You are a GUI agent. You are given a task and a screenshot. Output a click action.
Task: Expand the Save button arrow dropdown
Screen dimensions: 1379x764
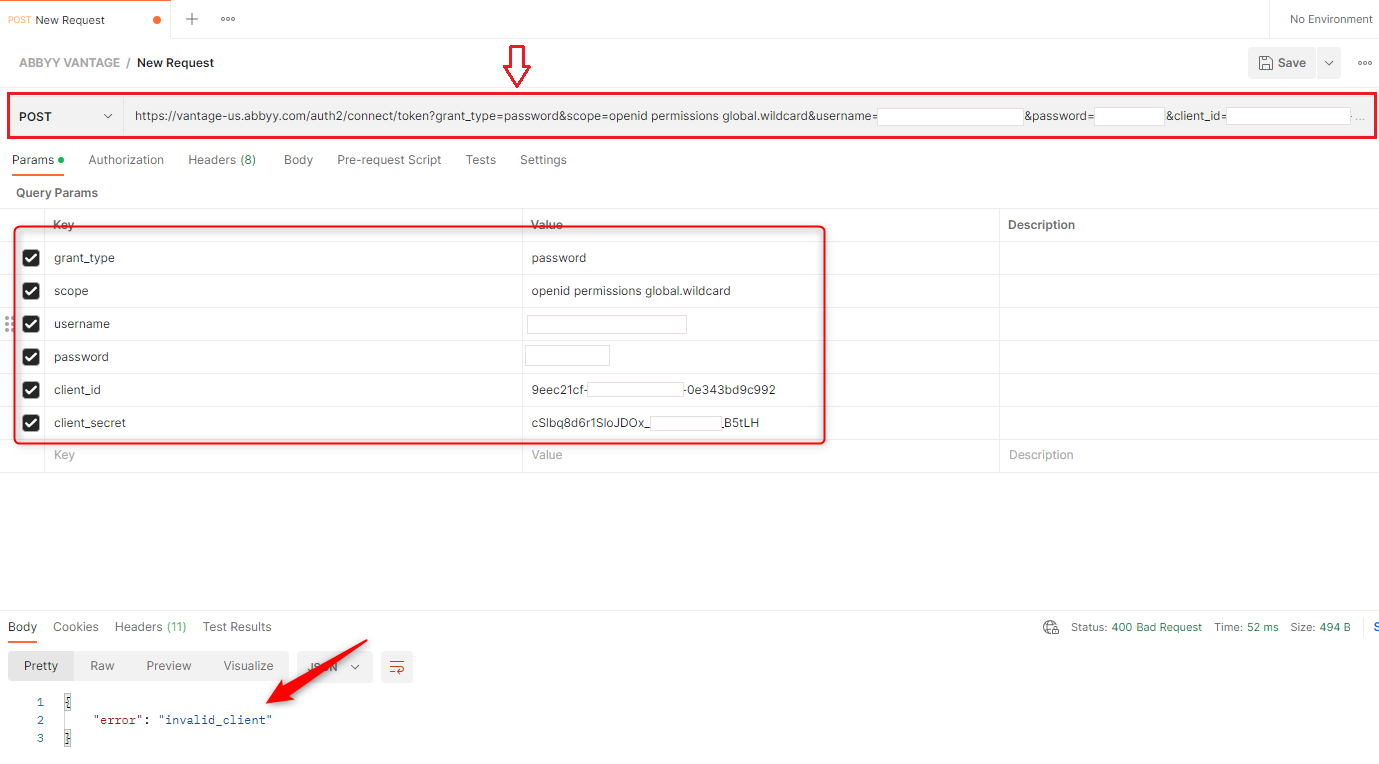click(1329, 63)
